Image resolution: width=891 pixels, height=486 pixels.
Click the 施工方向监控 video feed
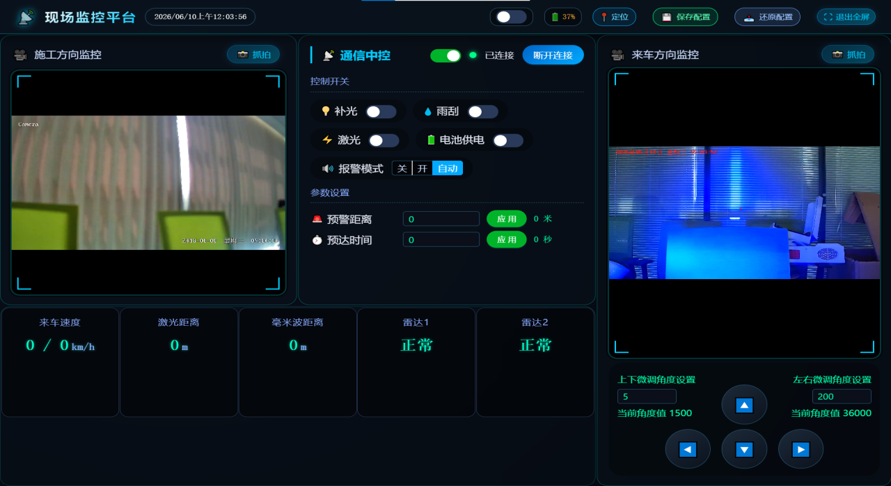[x=148, y=182]
